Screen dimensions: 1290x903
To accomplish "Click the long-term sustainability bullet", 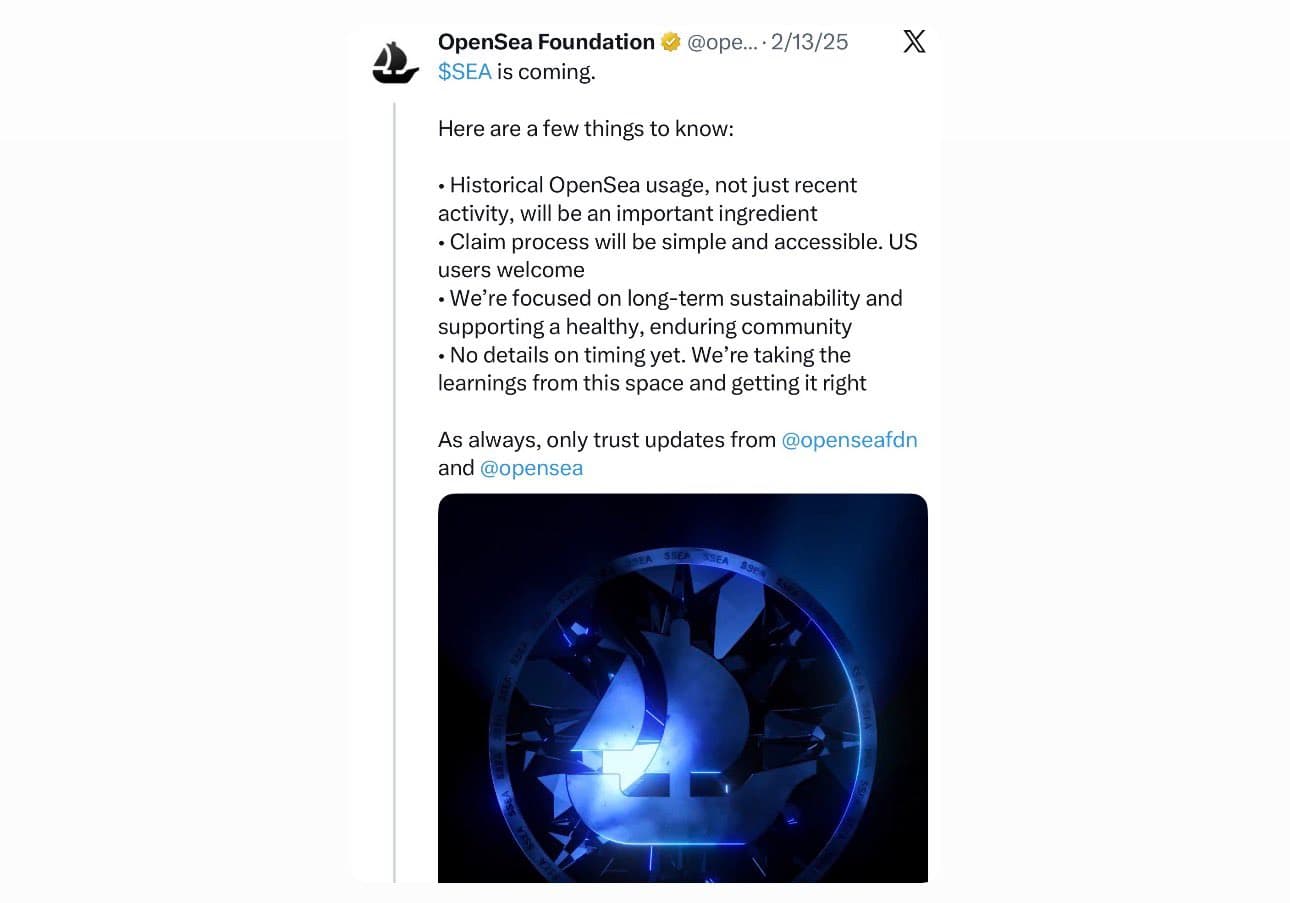I will [x=675, y=298].
